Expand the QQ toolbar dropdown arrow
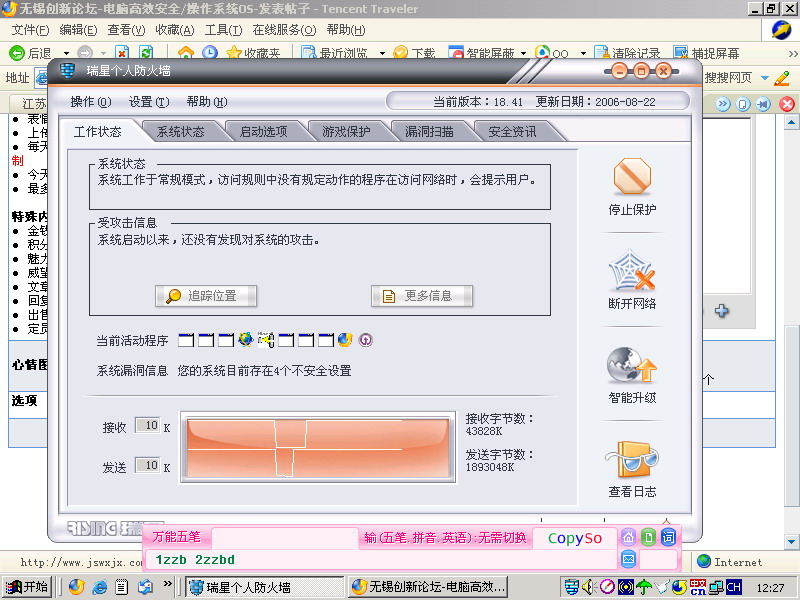Screen dimensions: 800x600 pos(583,53)
